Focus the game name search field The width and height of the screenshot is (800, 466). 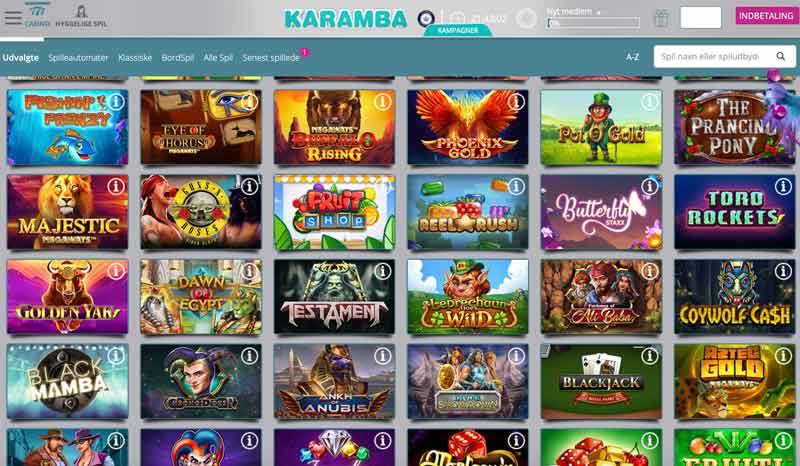click(x=714, y=56)
